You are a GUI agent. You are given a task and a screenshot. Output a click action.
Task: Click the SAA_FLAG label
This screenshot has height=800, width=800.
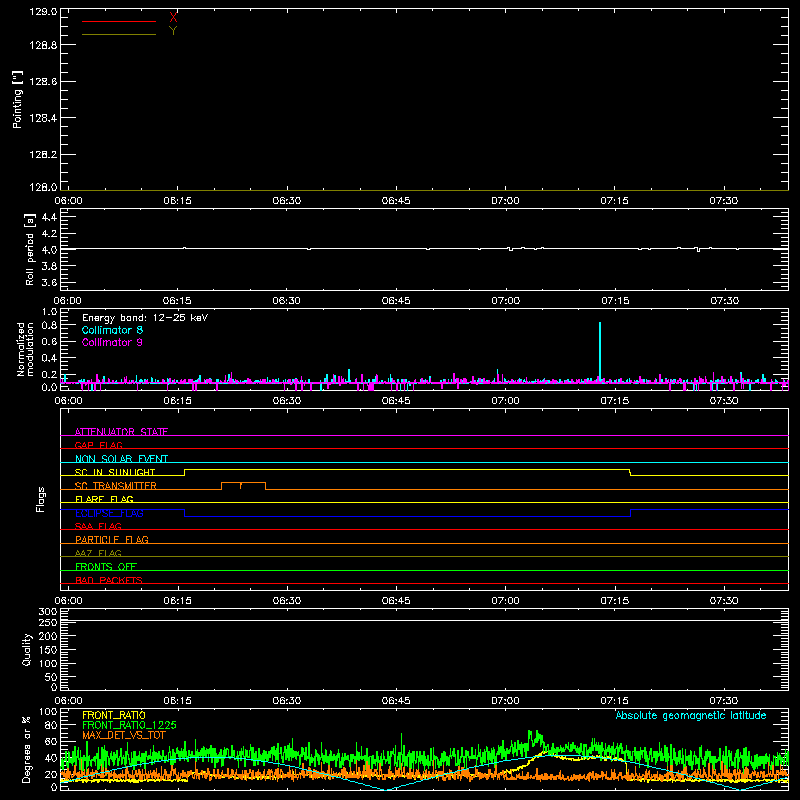98,526
